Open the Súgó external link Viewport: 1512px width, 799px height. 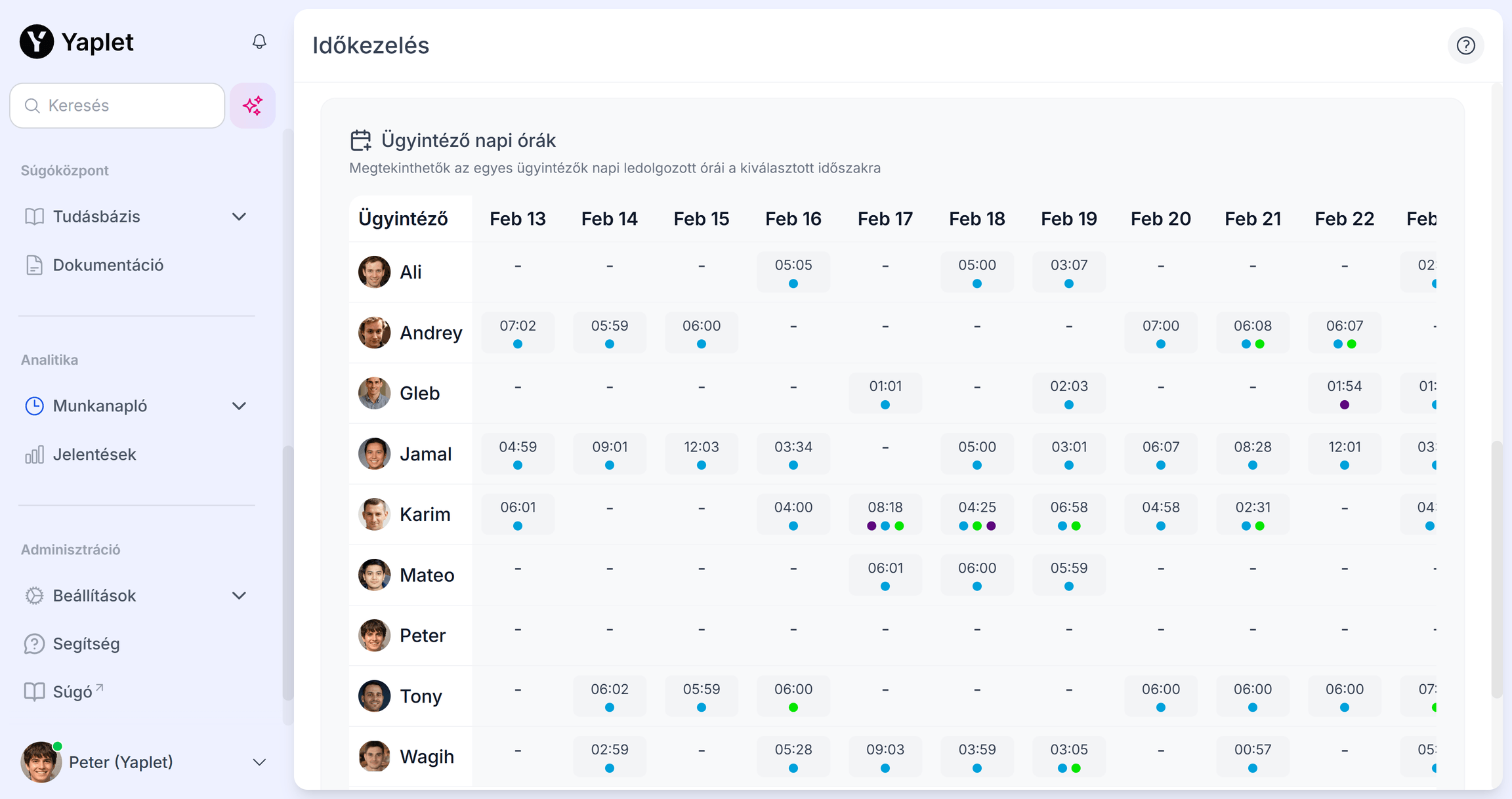(x=72, y=692)
